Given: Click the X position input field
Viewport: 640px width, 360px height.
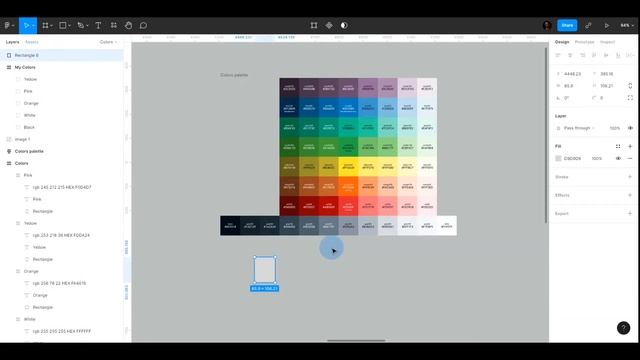Looking at the screenshot, I should pyautogui.click(x=572, y=74).
